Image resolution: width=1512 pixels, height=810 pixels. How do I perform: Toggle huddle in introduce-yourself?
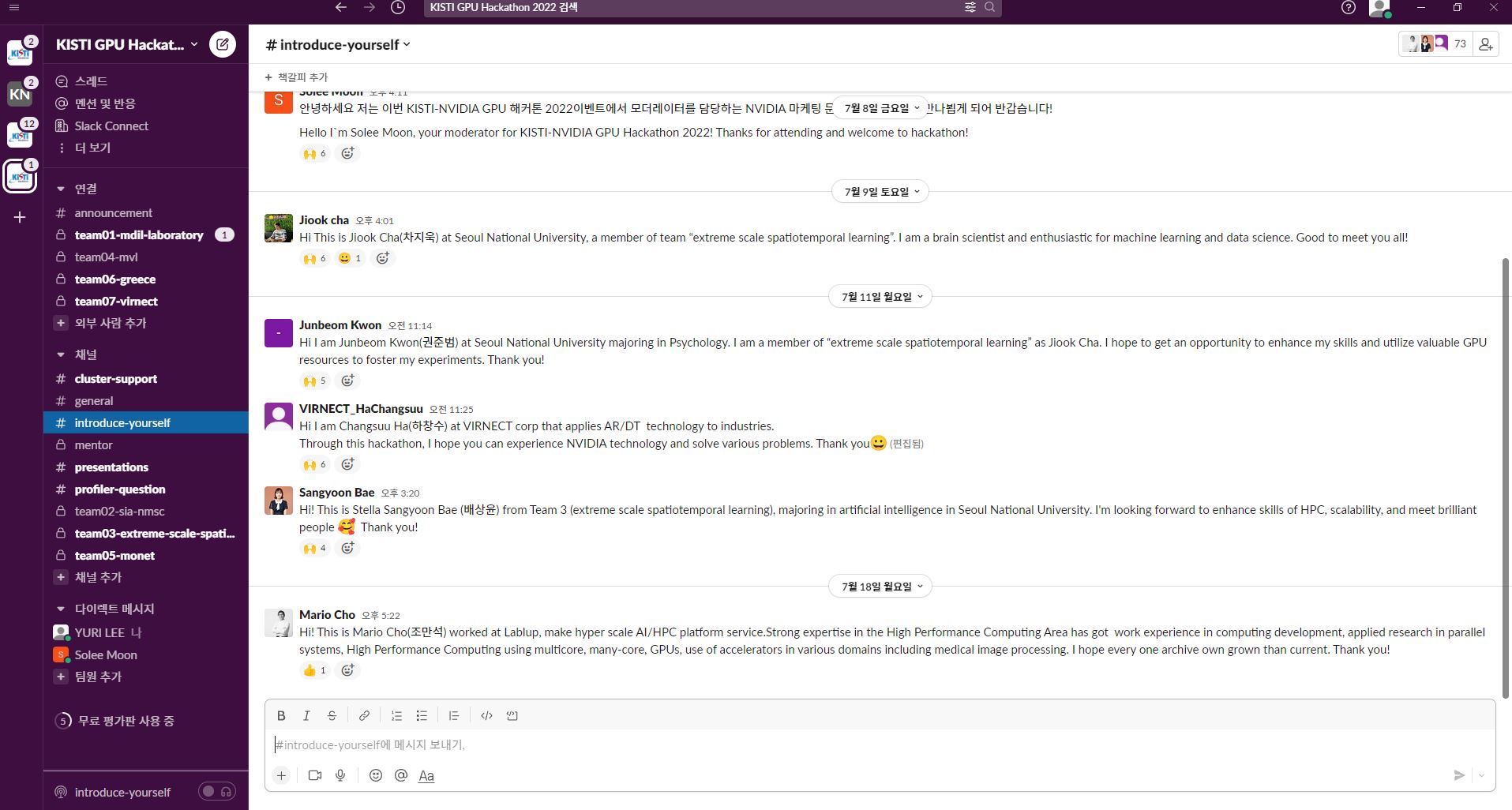[x=217, y=791]
